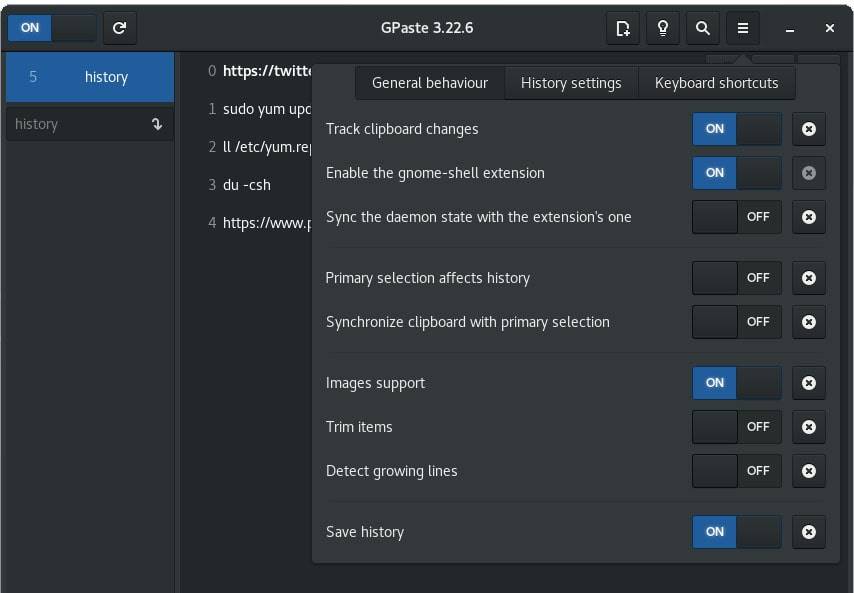Open the search icon in header bar
Screen dimensions: 854x593
point(702,28)
